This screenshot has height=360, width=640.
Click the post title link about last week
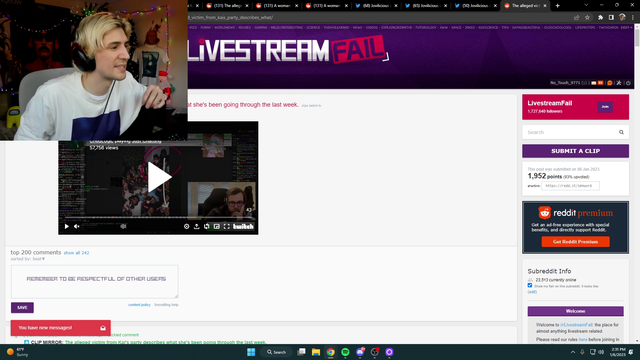point(243,105)
